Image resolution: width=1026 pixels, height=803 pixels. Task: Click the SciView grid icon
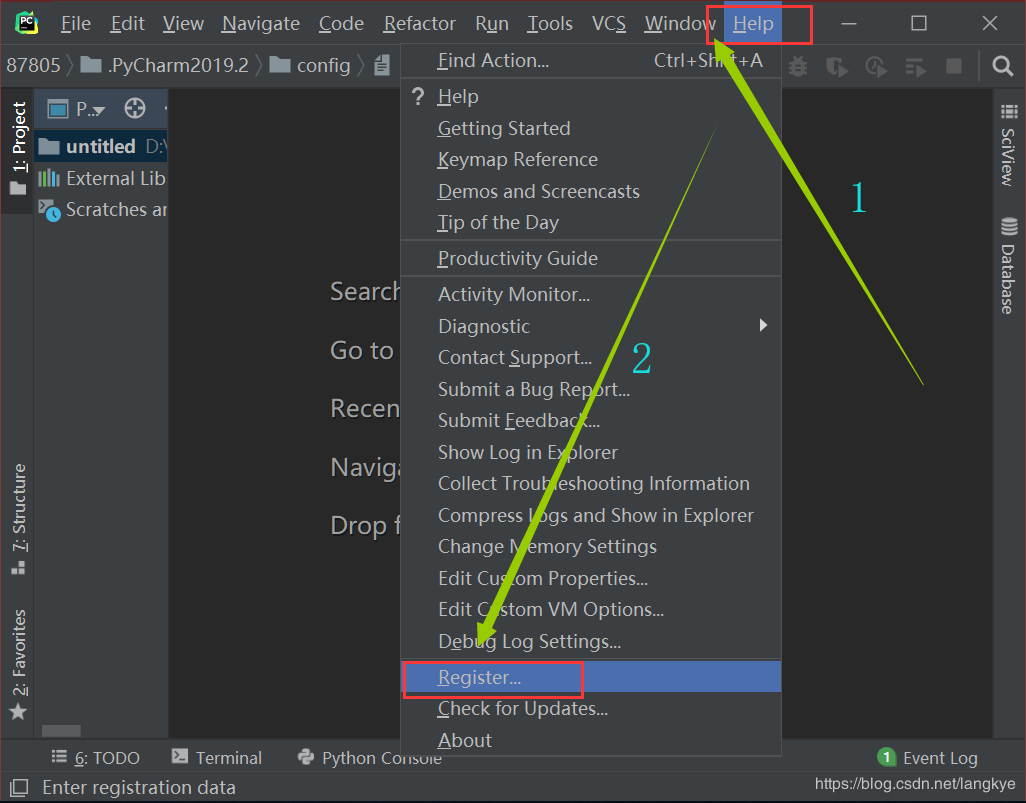pos(1009,112)
